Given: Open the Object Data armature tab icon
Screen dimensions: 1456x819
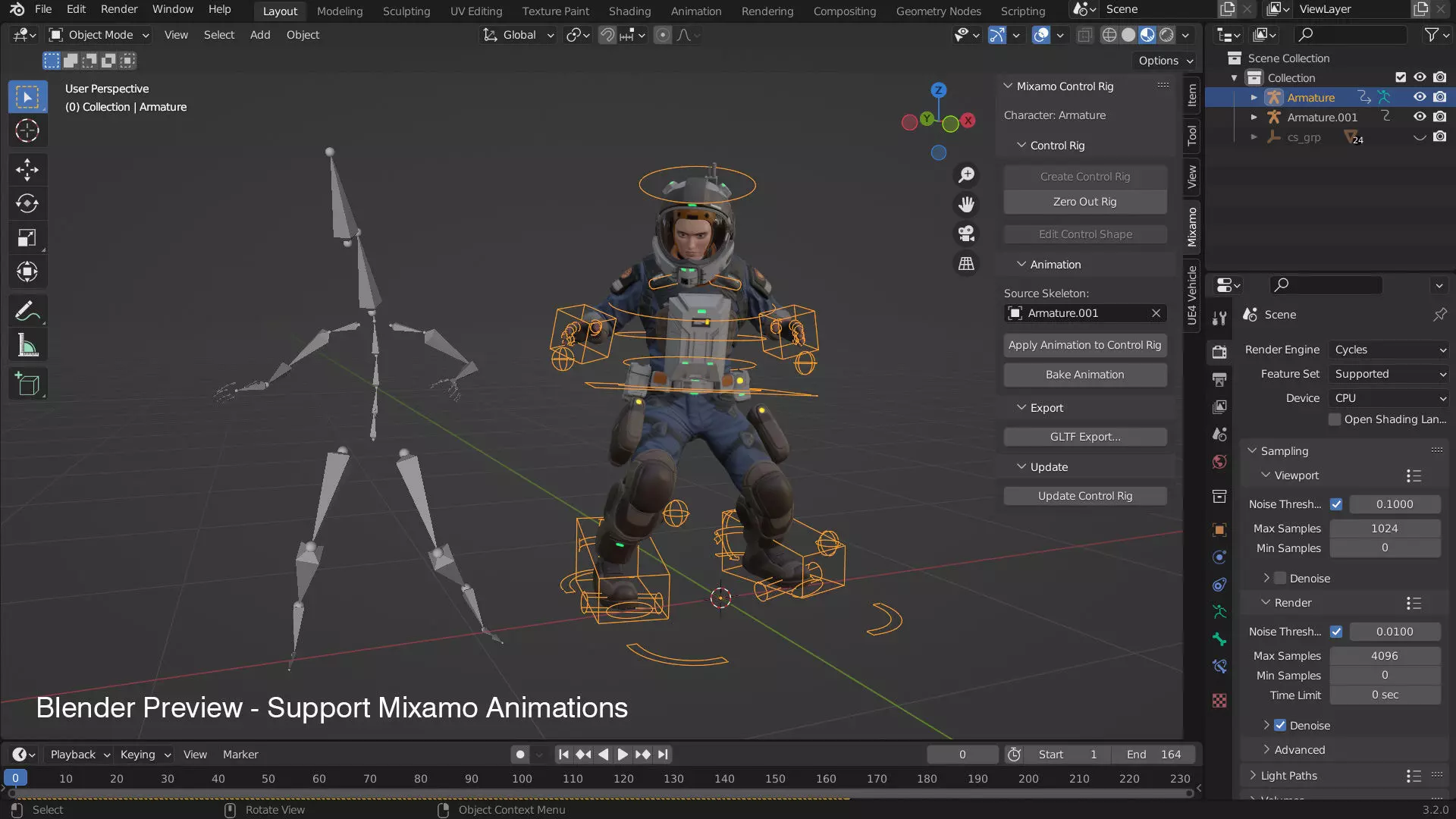Looking at the screenshot, I should click(x=1219, y=611).
